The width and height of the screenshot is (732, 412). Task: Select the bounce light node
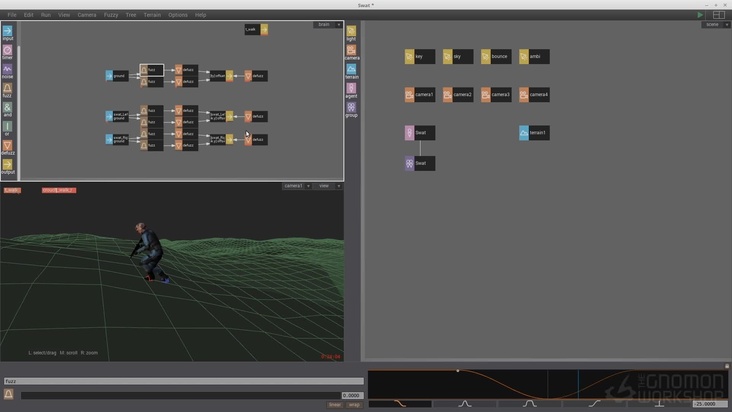tap(496, 57)
